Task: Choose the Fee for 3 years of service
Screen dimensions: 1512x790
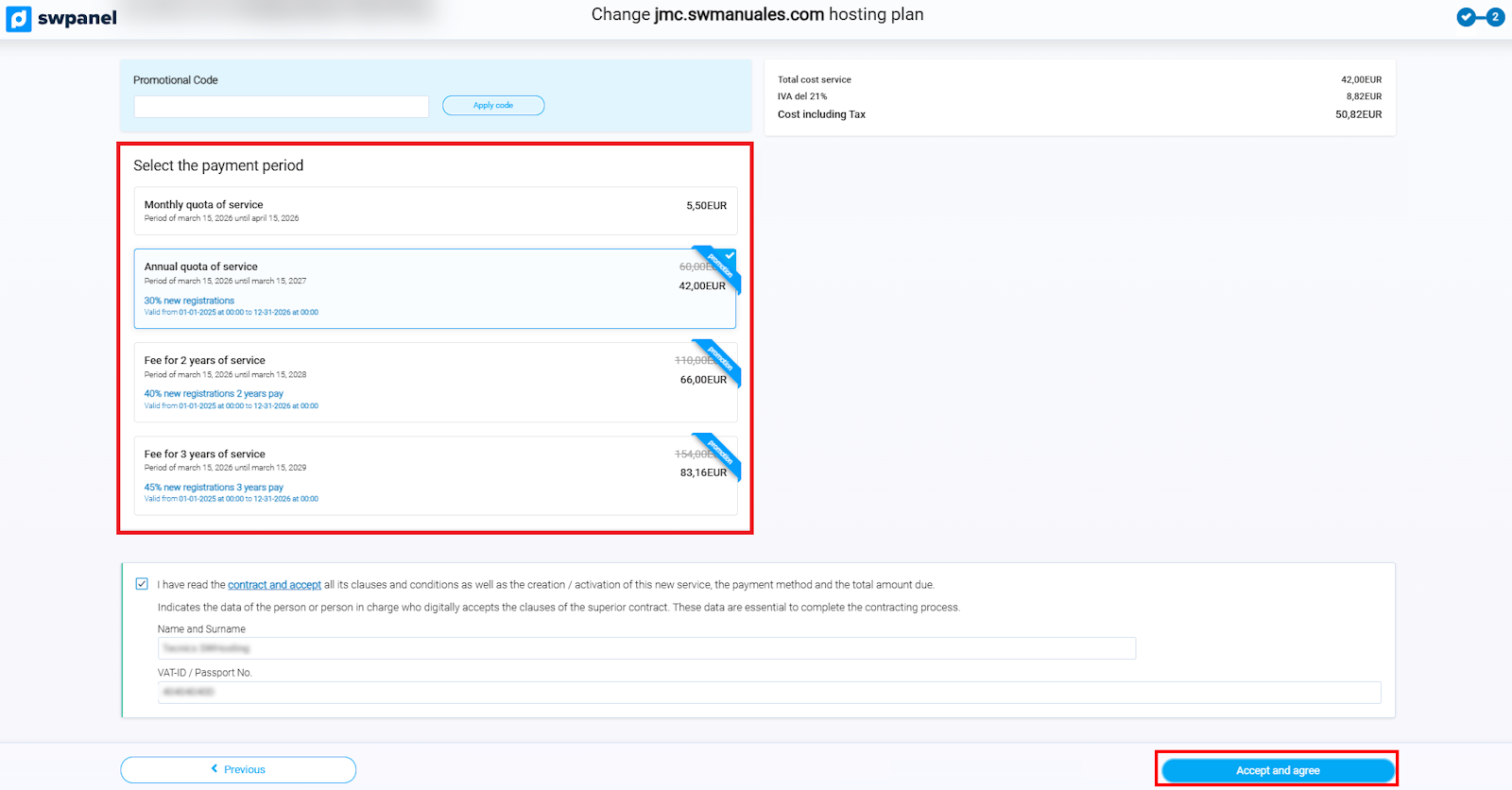Action: (x=435, y=475)
